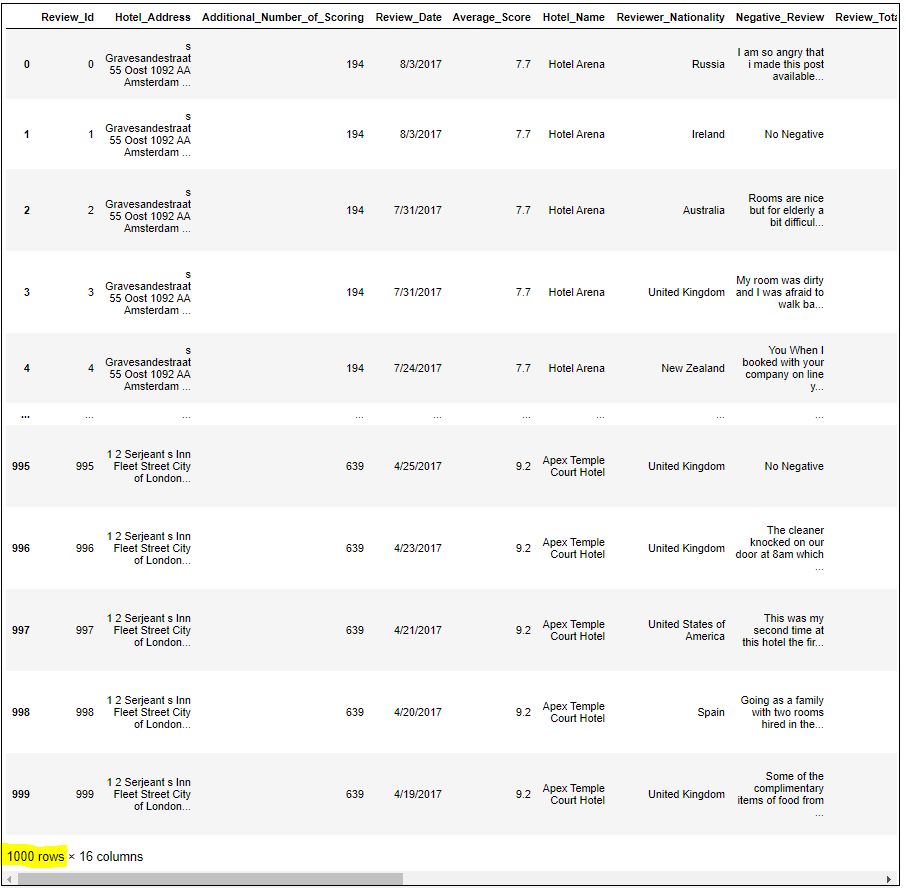Click the Review_Date column header
The image size is (906, 890).
point(409,17)
